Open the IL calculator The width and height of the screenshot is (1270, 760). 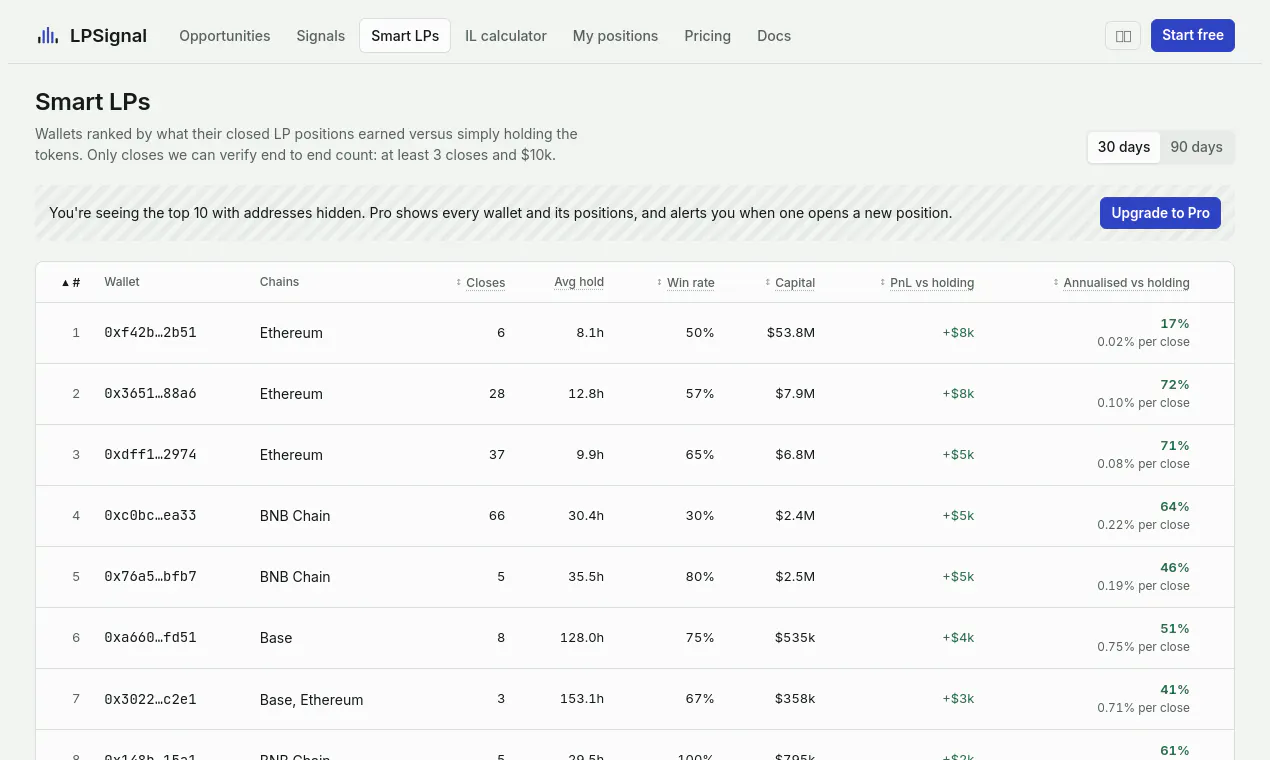[506, 36]
